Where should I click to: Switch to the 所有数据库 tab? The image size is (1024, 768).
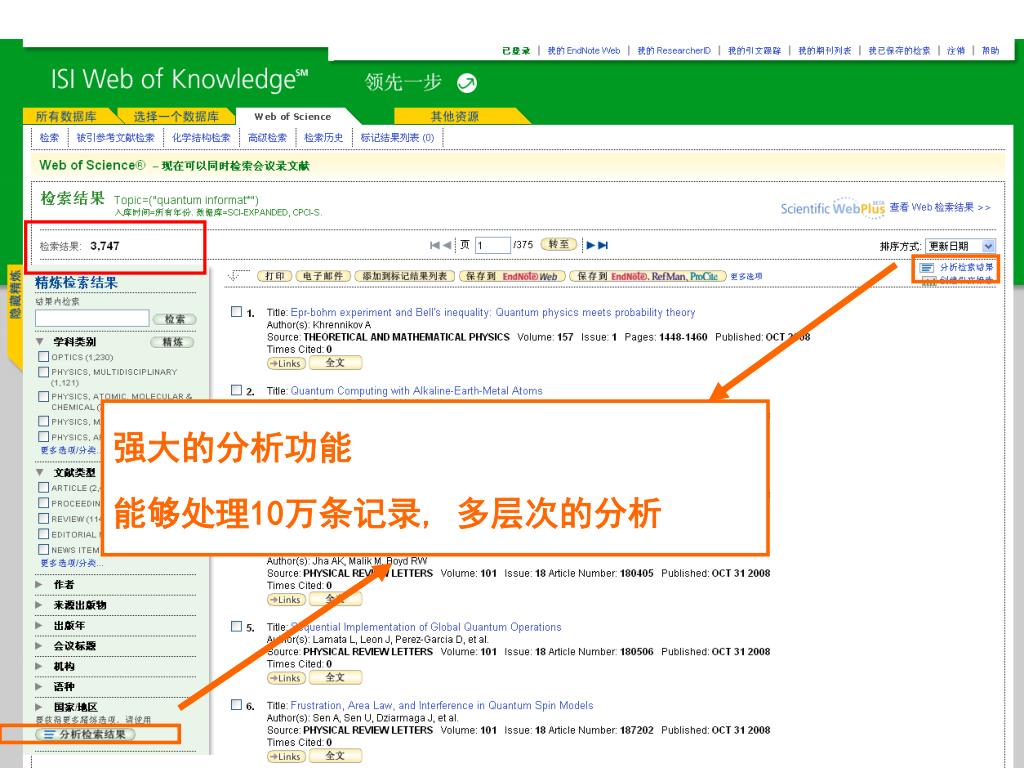click(66, 116)
